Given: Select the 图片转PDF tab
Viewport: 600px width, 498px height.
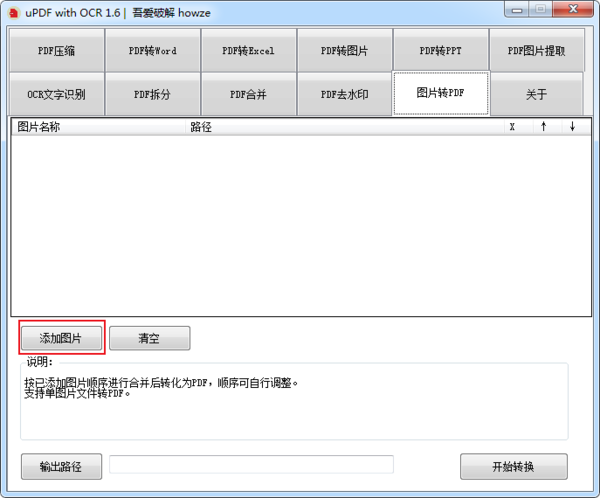Looking at the screenshot, I should 441,93.
